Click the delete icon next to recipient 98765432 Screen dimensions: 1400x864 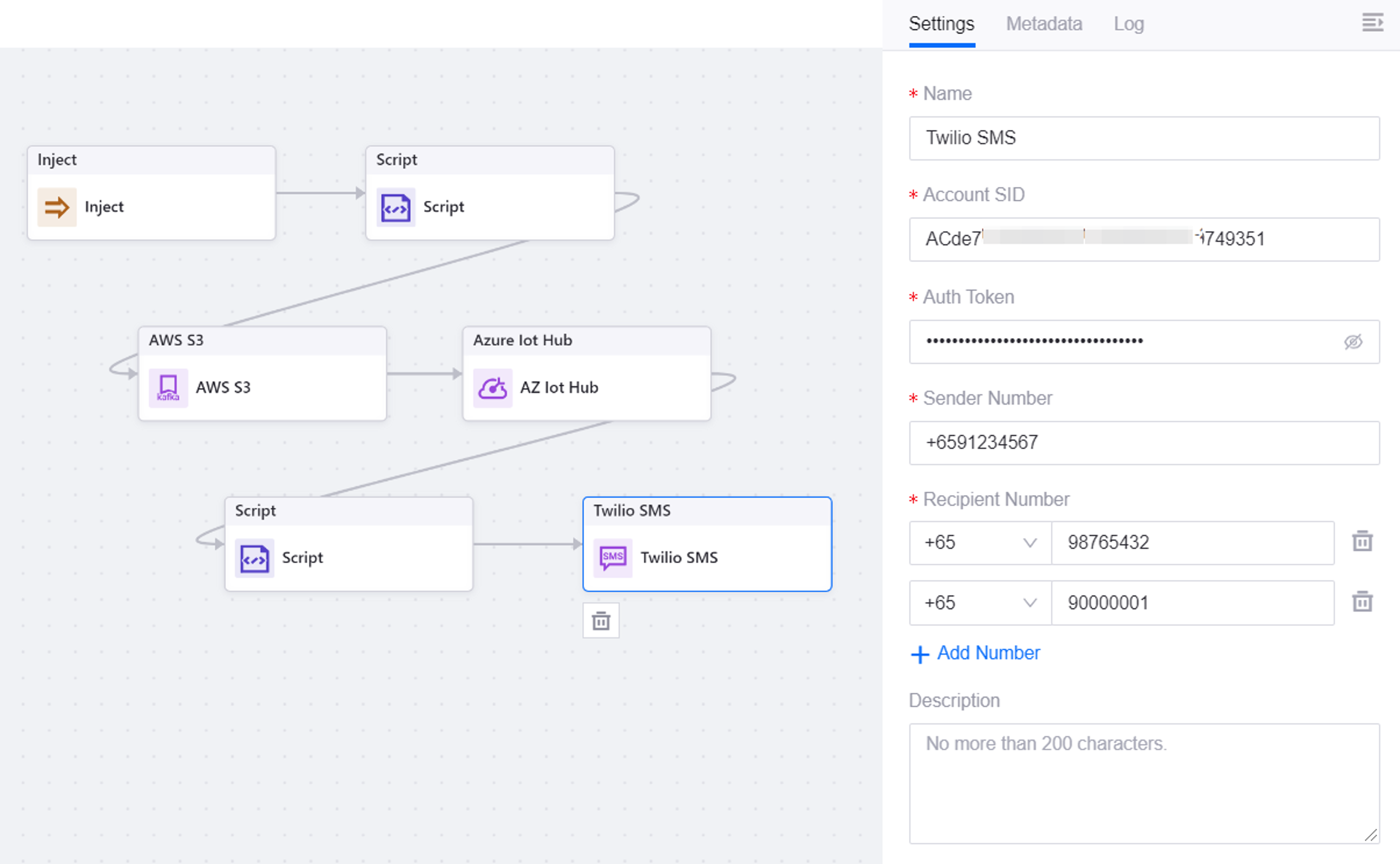(1362, 542)
